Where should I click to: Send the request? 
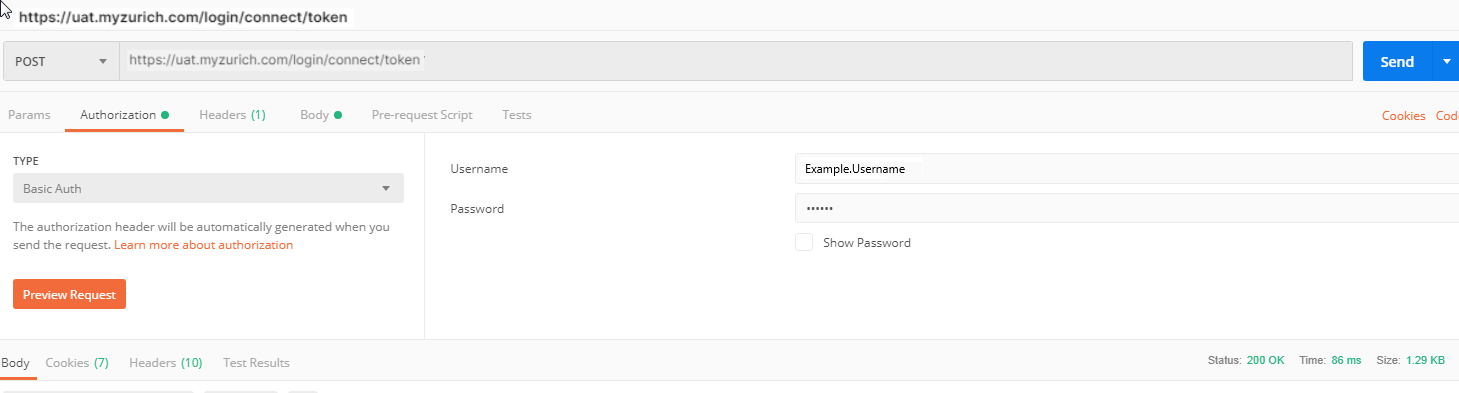pos(1397,61)
